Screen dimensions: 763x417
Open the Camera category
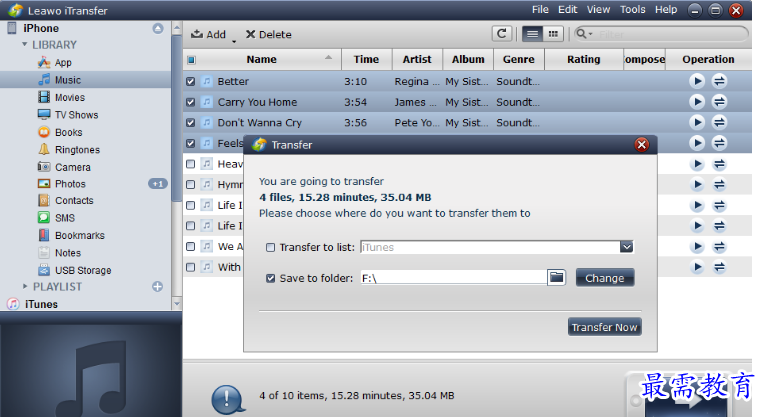pyautogui.click(x=73, y=167)
